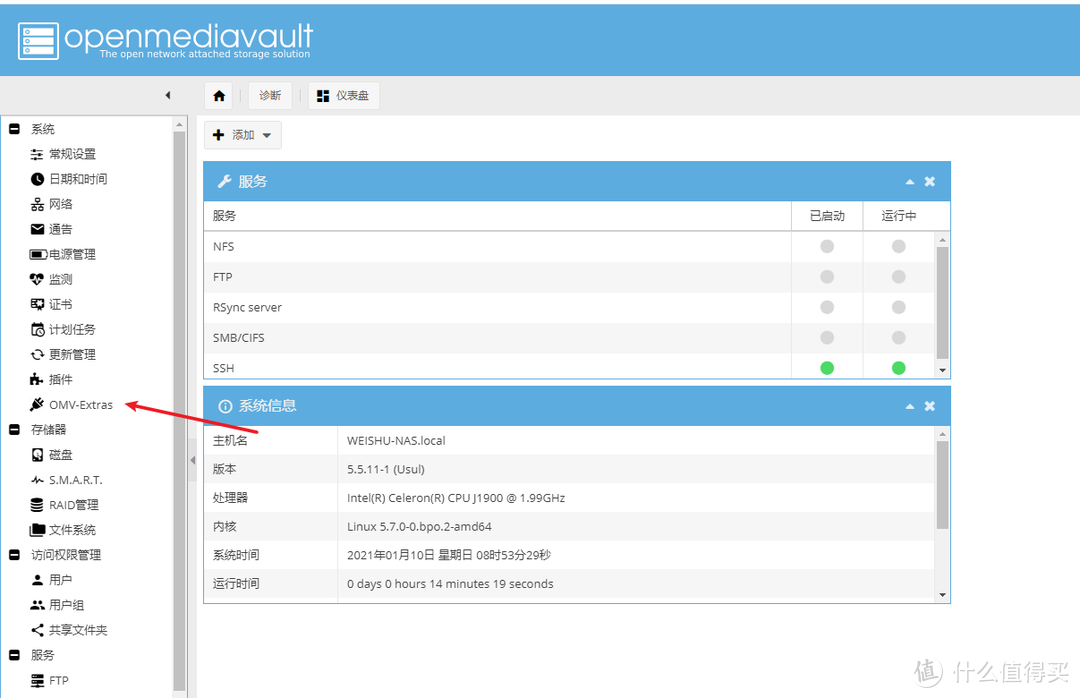Open 文件系统 file systems page
The height and width of the screenshot is (698, 1080).
tap(72, 530)
